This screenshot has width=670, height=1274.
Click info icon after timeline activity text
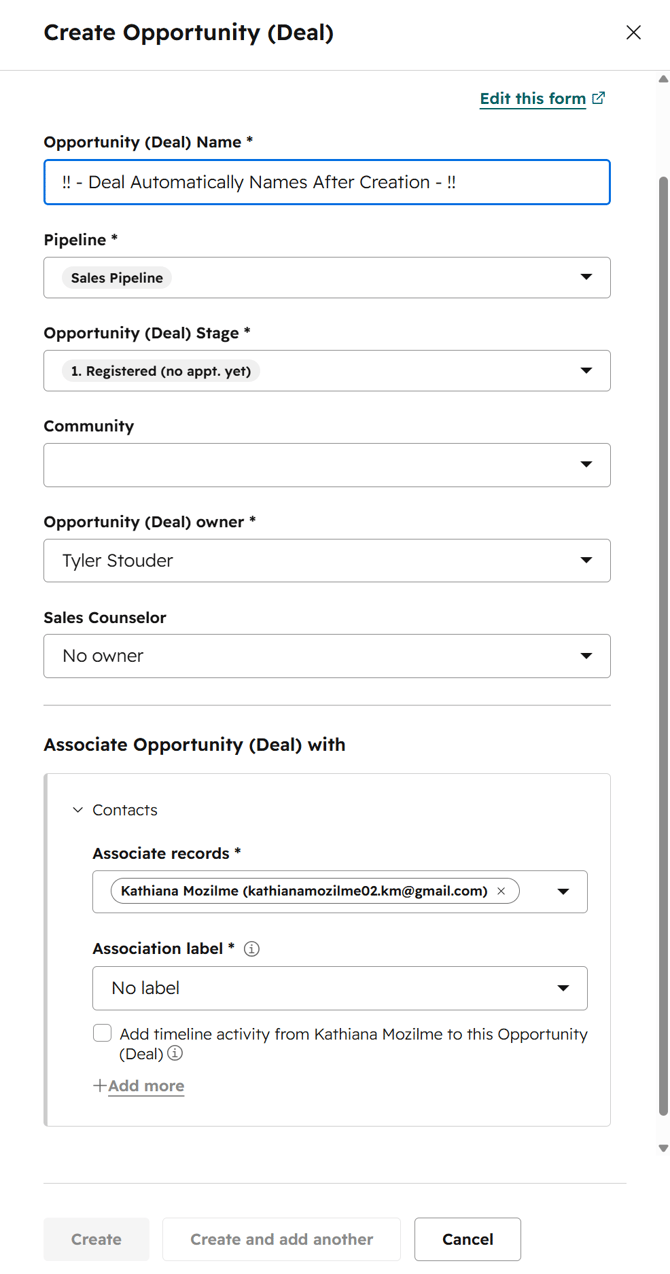click(x=175, y=1053)
